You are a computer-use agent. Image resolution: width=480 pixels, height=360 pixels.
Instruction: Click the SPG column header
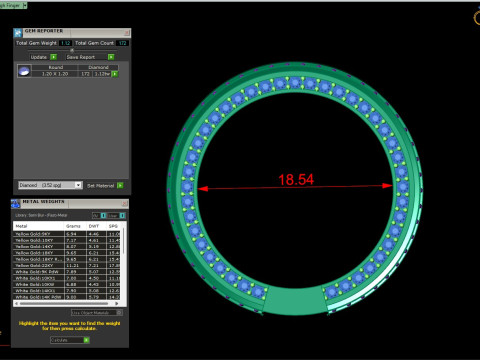113,226
